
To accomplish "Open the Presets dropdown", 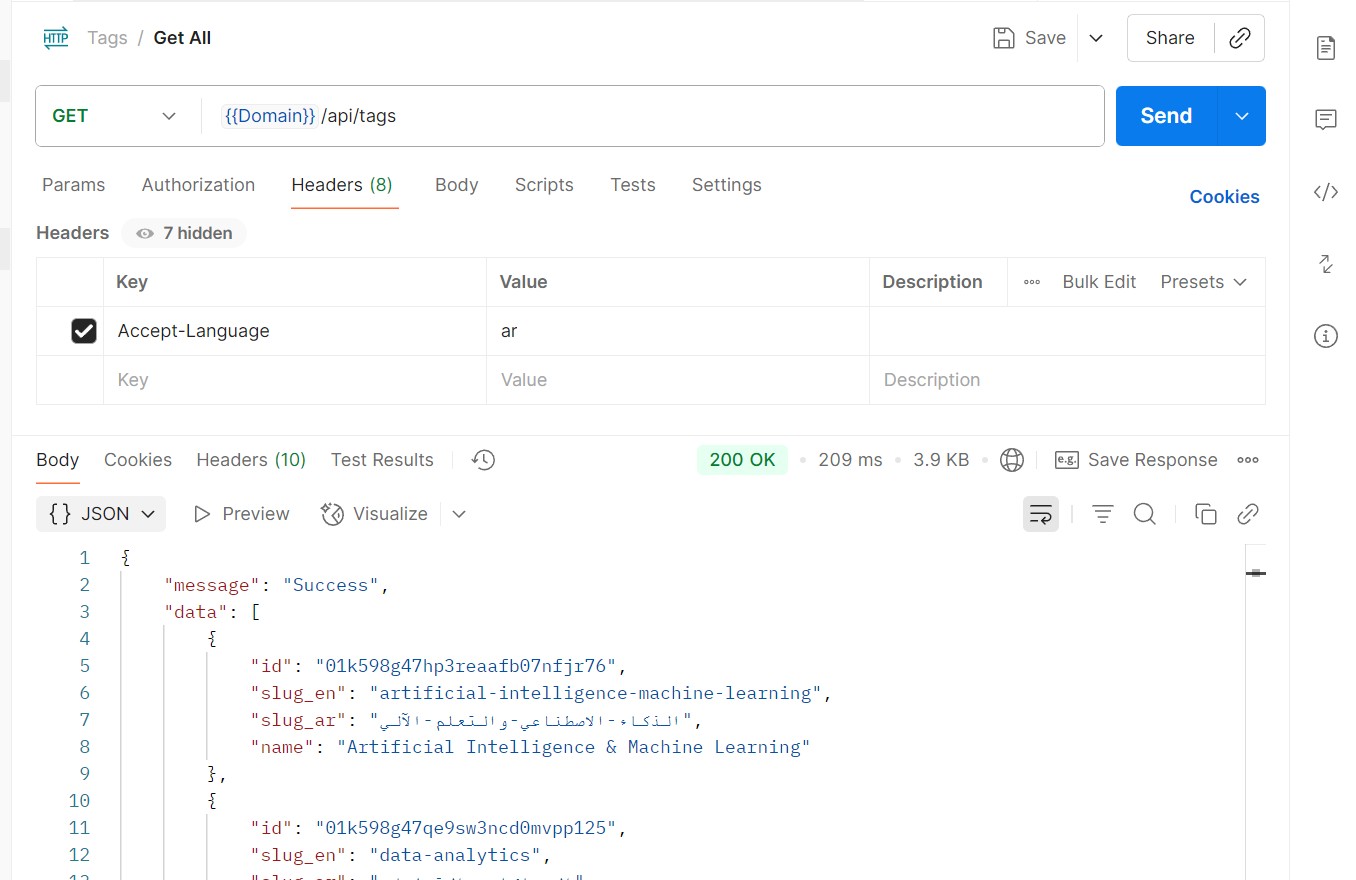I will (x=1203, y=282).
